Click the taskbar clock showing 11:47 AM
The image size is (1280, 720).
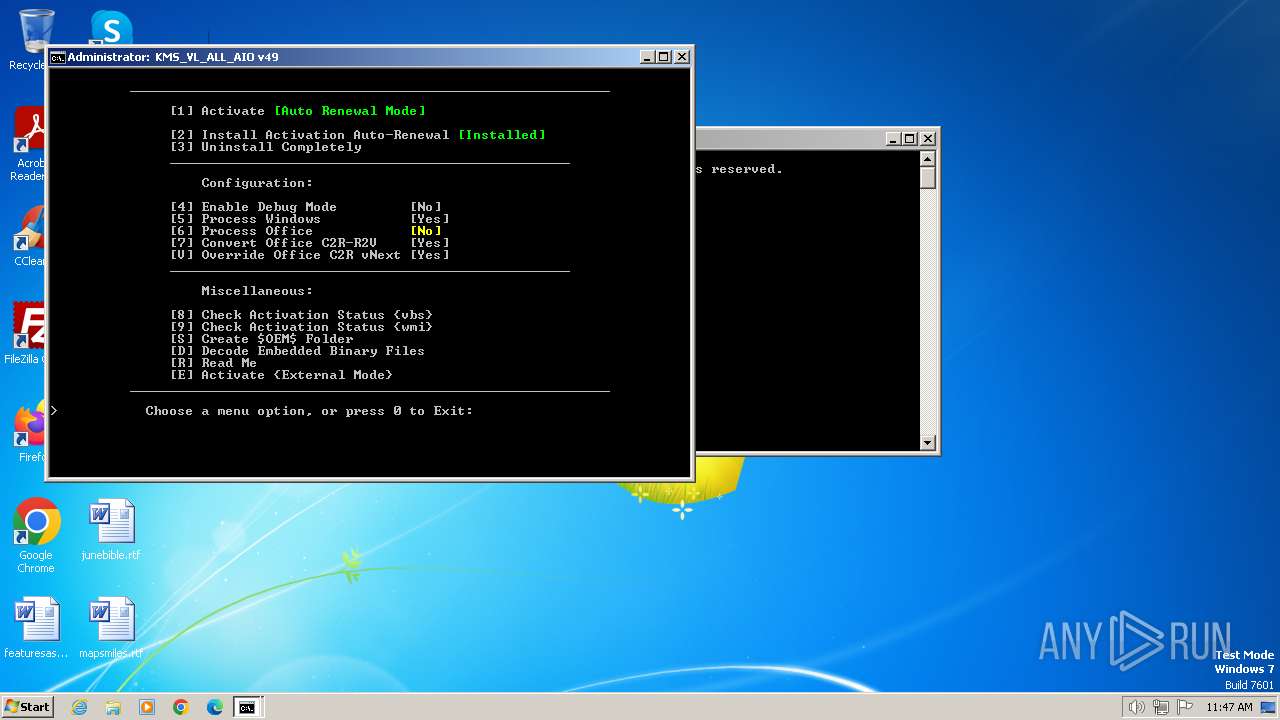pos(1229,707)
